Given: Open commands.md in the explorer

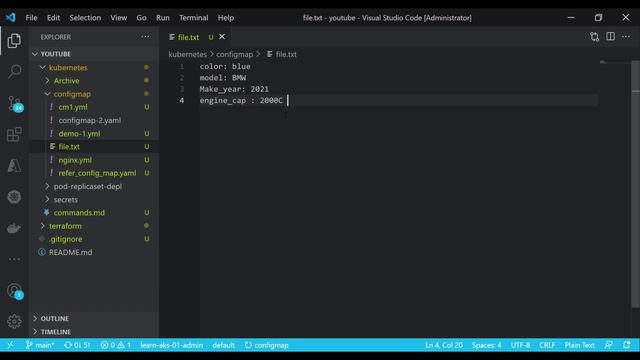Looking at the screenshot, I should [94, 213].
